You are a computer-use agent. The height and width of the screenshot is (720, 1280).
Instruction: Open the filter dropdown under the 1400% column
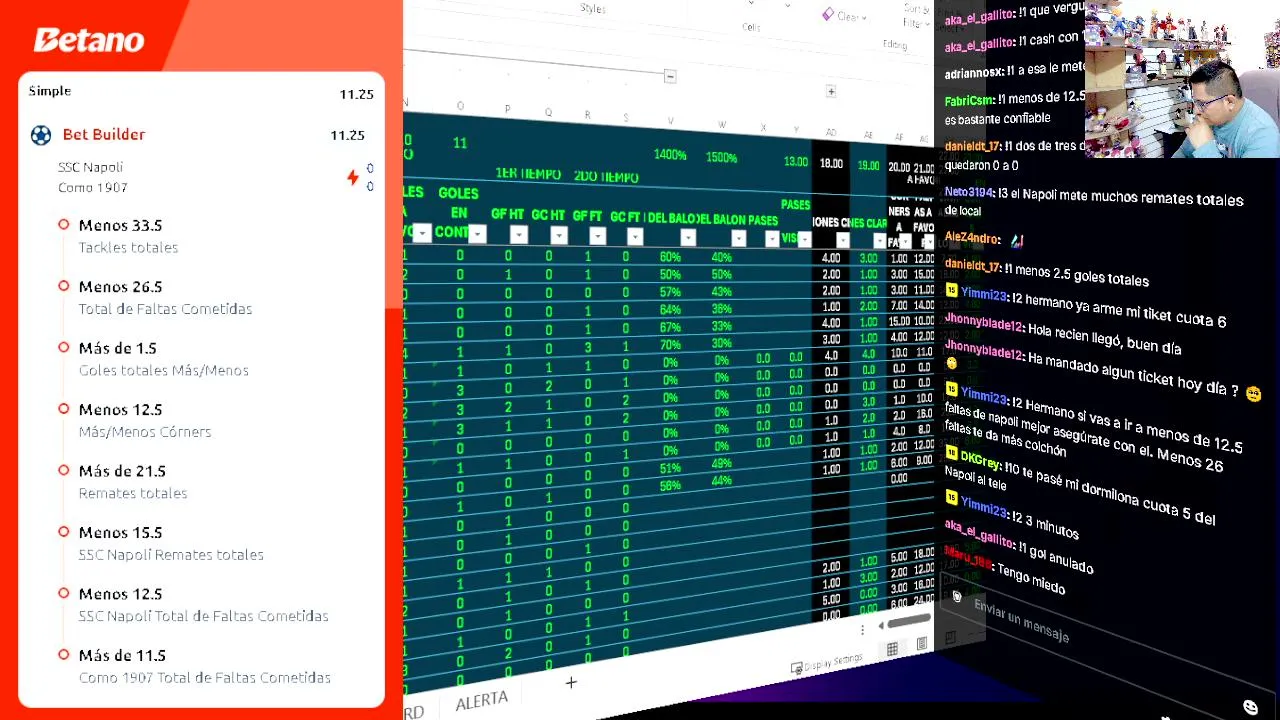(x=688, y=238)
